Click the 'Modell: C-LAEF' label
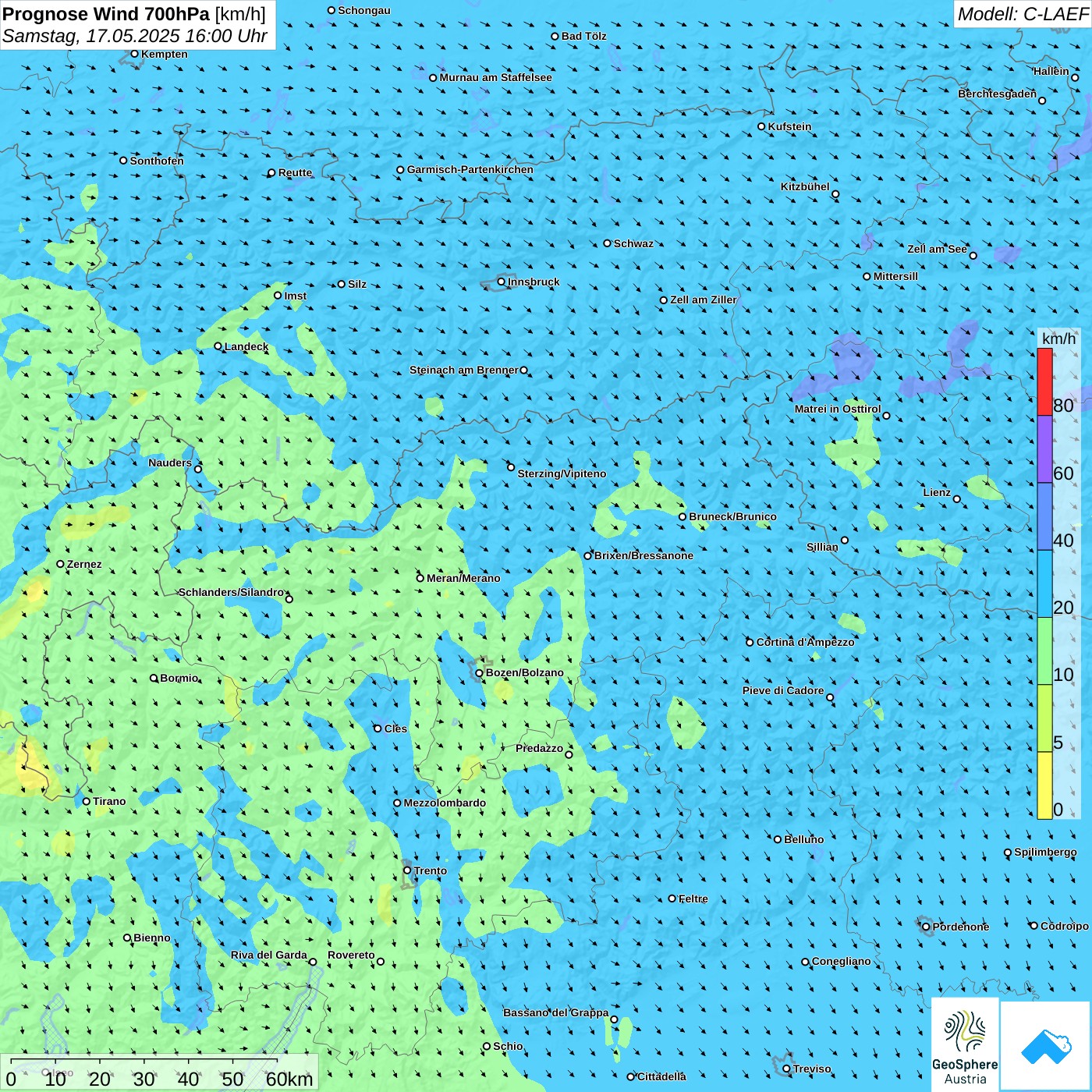 coord(1022,14)
